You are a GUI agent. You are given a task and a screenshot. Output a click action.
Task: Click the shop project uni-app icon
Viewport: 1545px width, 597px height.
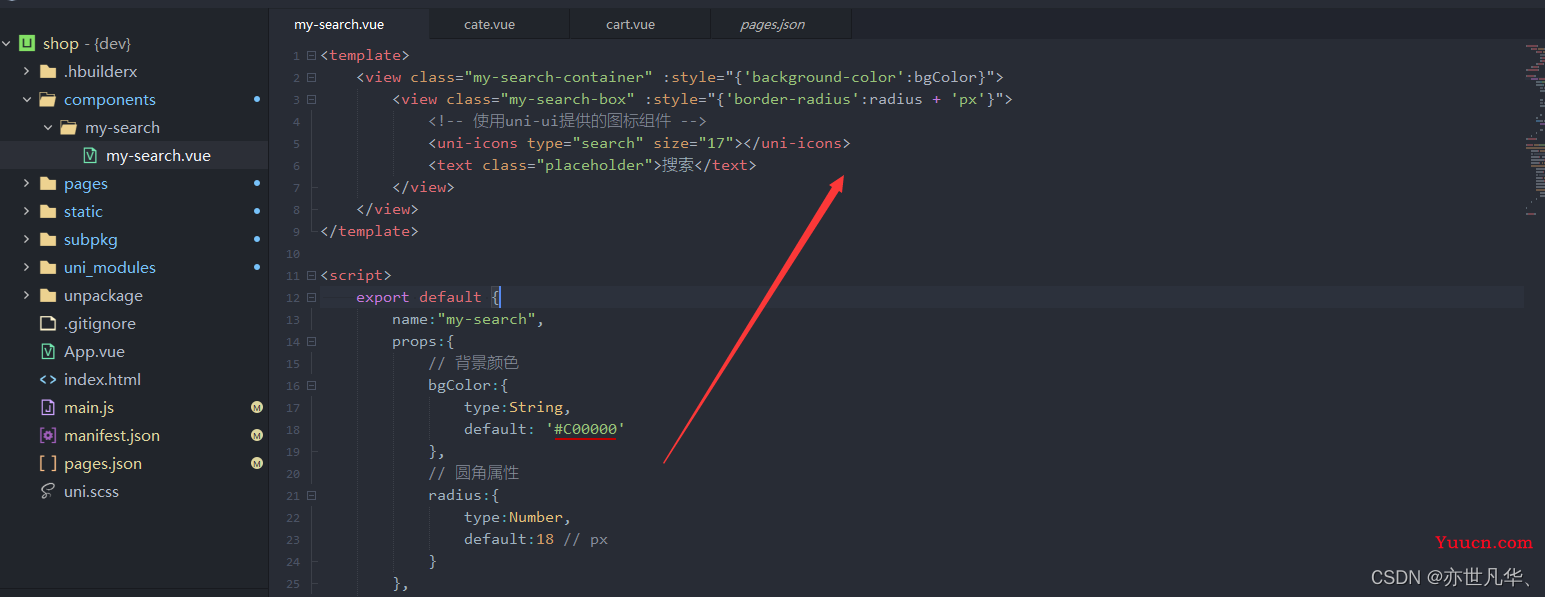pyautogui.click(x=27, y=43)
